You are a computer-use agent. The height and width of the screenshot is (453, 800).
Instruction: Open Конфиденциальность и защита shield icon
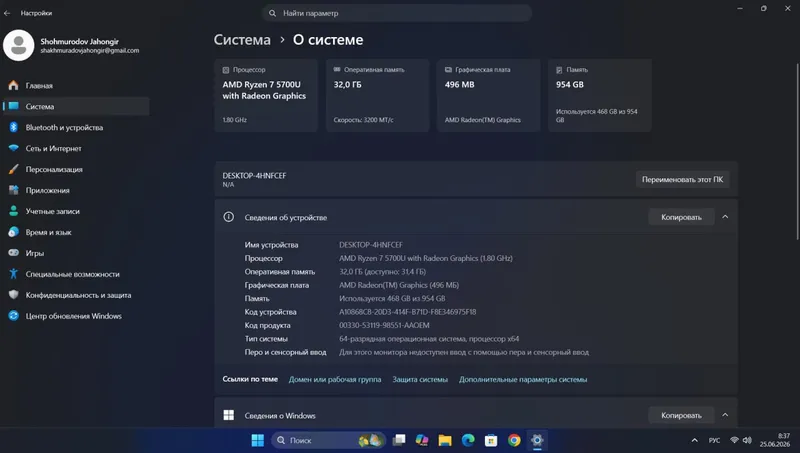pos(14,294)
